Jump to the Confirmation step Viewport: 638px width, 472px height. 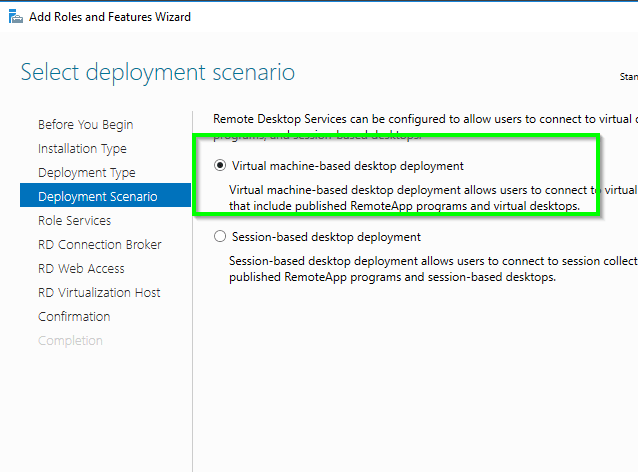tap(73, 317)
